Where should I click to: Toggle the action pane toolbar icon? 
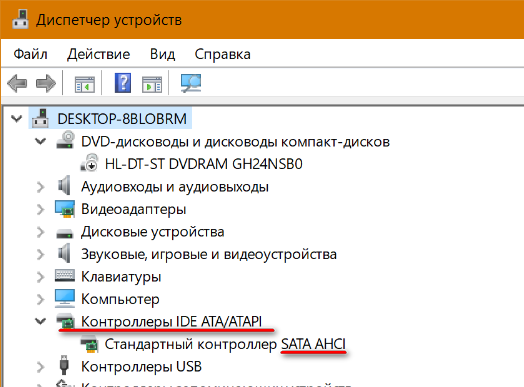pyautogui.click(x=152, y=84)
